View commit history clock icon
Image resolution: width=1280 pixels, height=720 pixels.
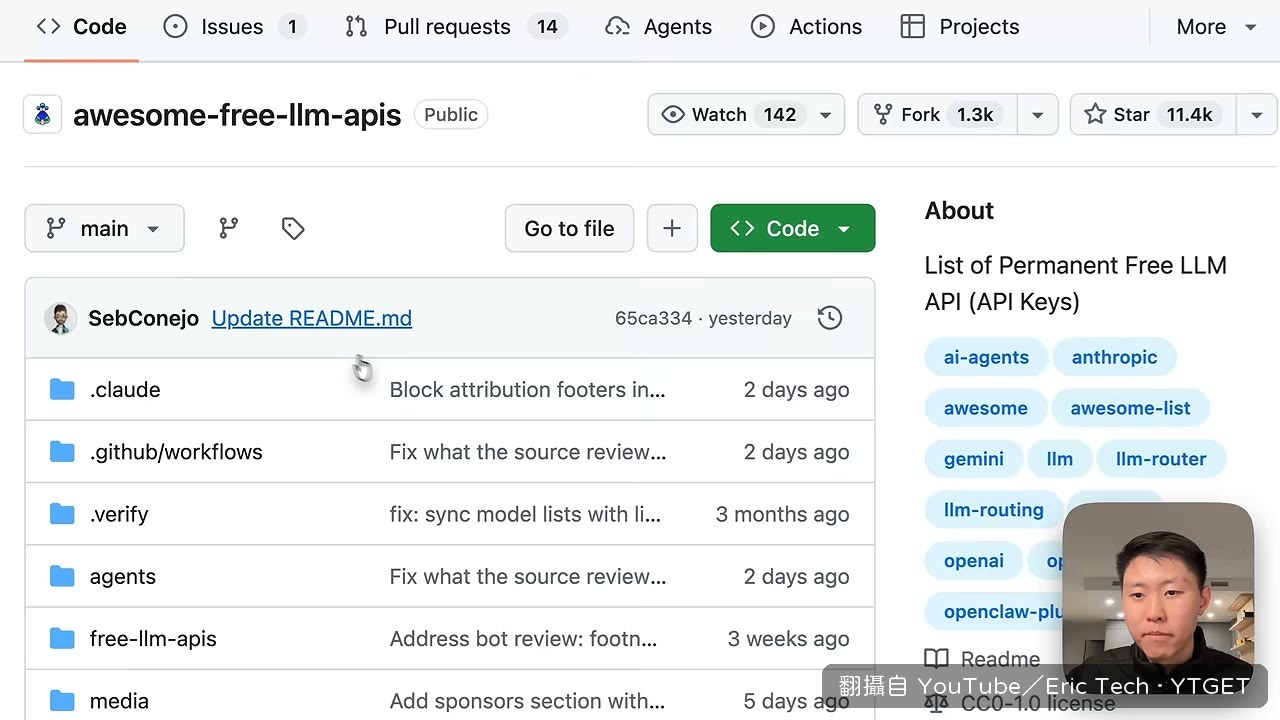click(830, 318)
